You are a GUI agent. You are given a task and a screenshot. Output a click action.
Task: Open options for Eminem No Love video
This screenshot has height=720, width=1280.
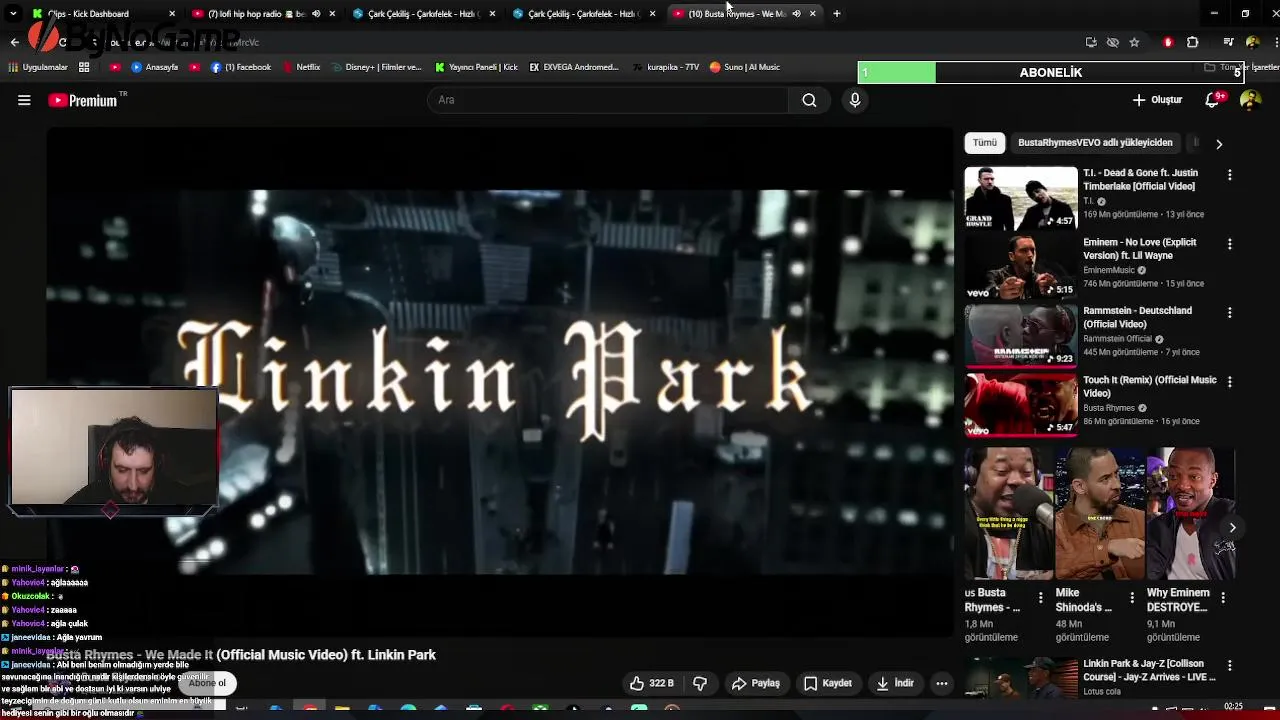(x=1229, y=243)
